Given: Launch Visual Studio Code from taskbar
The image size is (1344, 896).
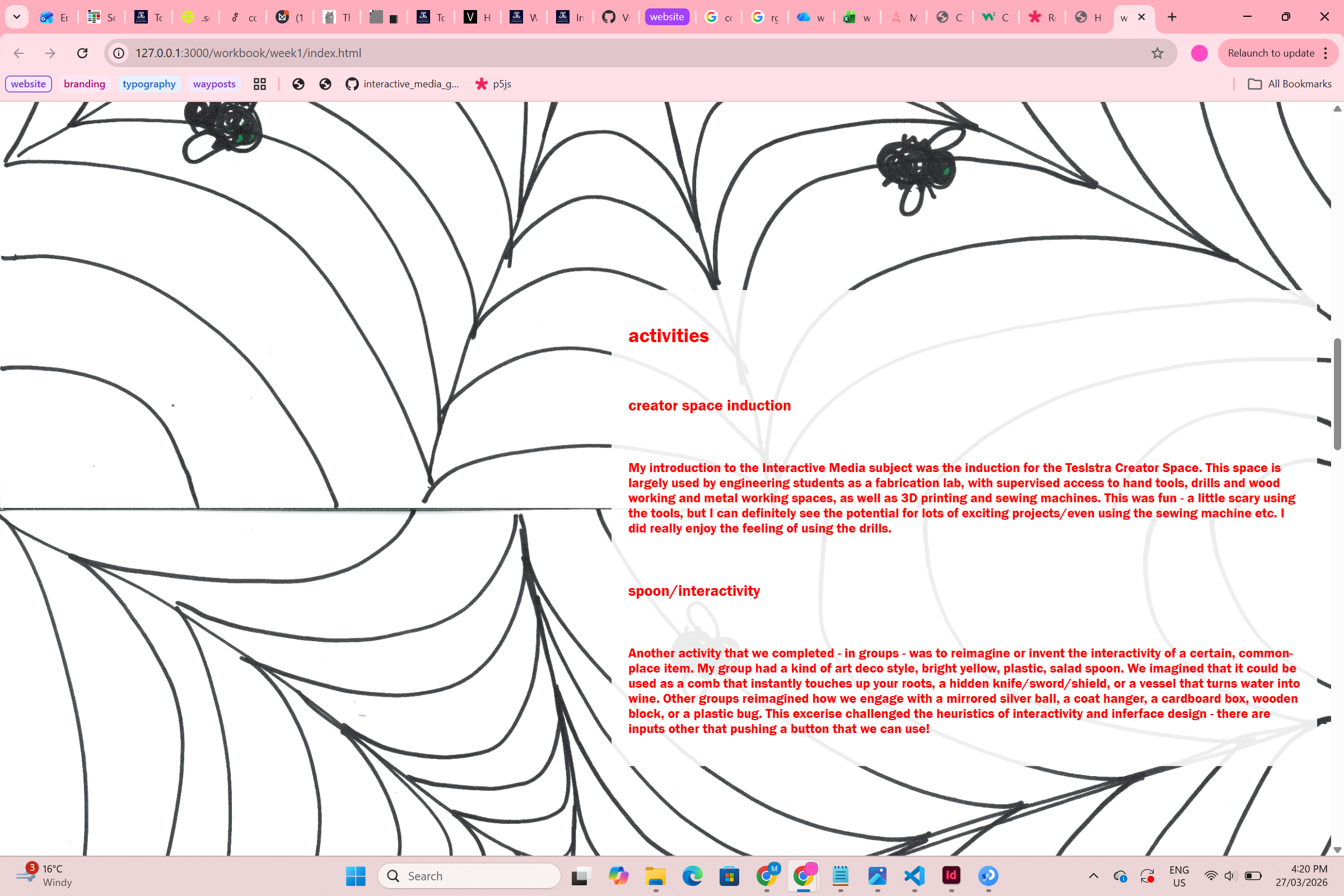Looking at the screenshot, I should [x=914, y=875].
